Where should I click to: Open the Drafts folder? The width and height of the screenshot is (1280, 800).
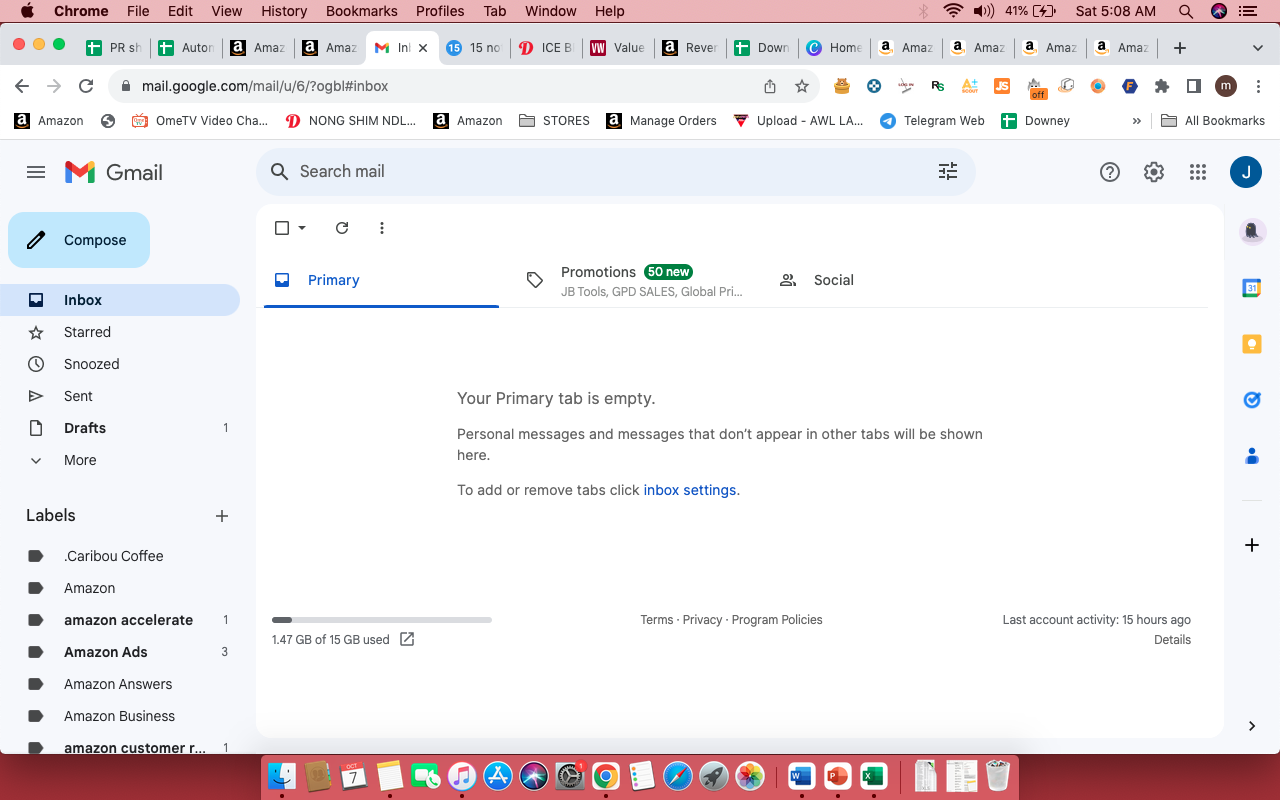pyautogui.click(x=120, y=428)
